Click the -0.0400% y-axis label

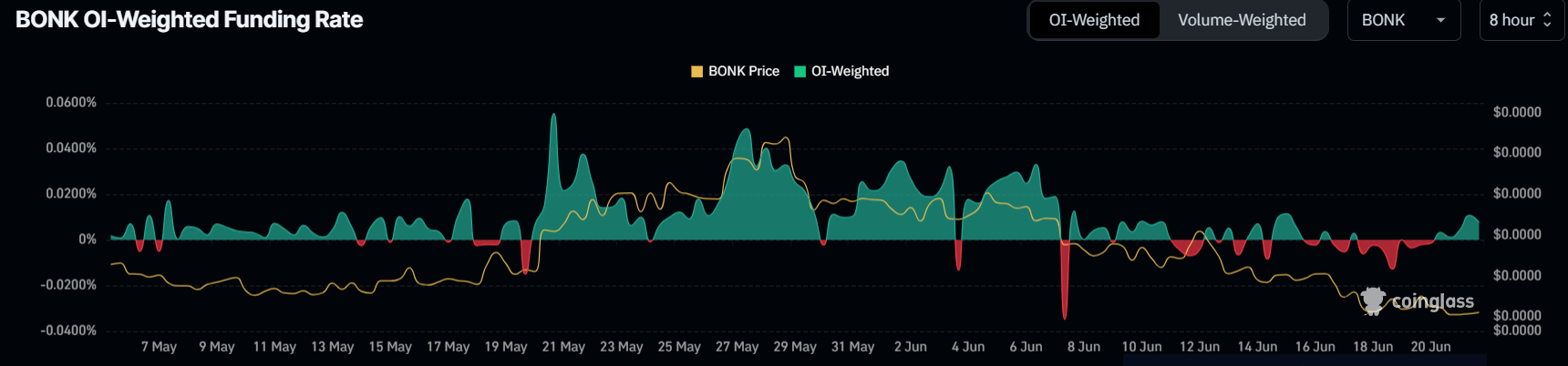pyautogui.click(x=68, y=330)
